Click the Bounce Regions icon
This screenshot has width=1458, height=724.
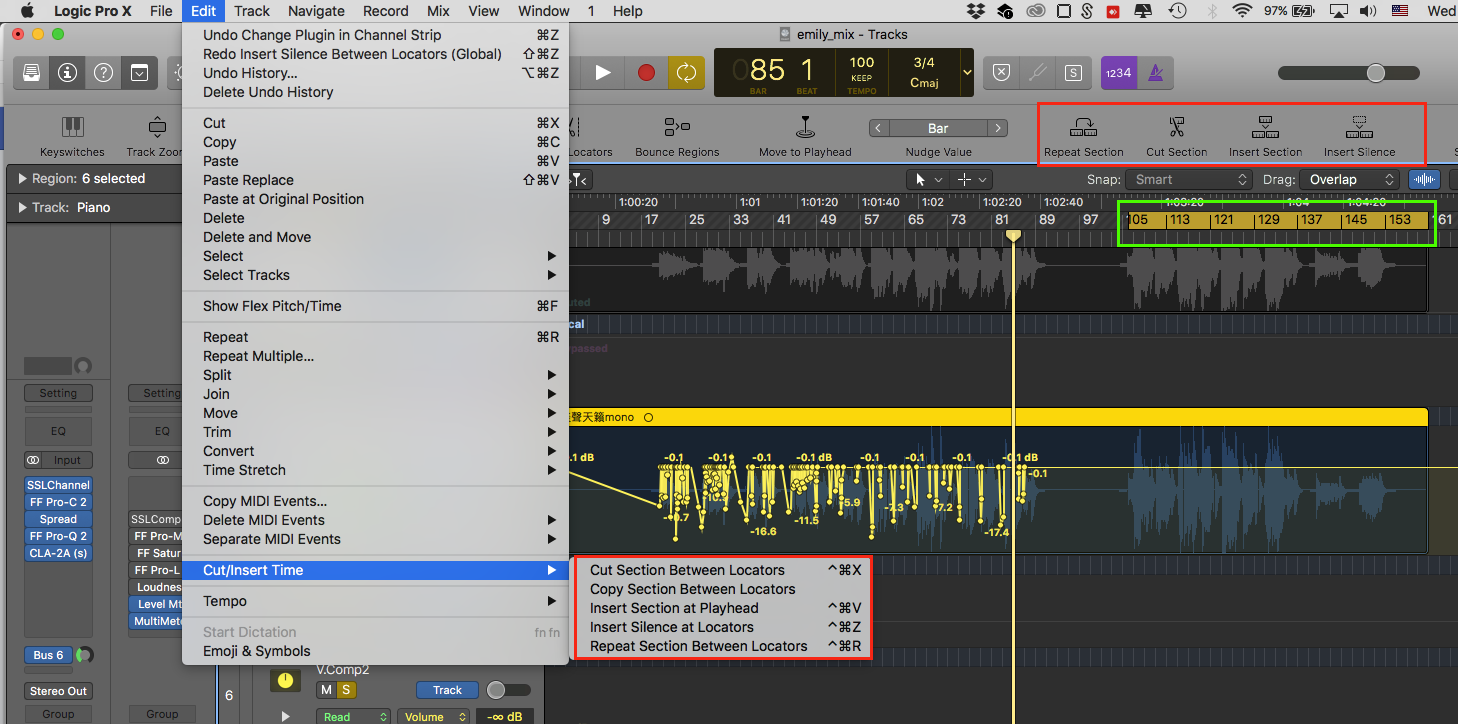click(x=677, y=127)
